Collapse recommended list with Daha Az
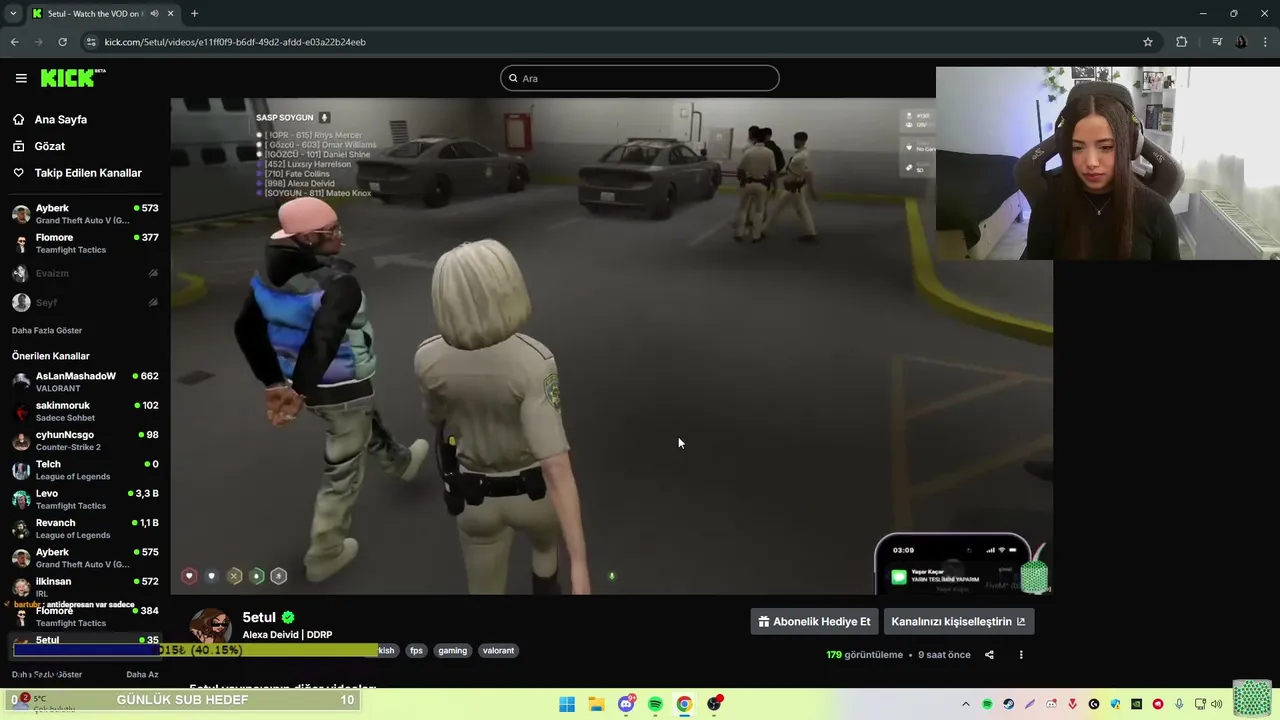The height and width of the screenshot is (720, 1280). (x=141, y=674)
